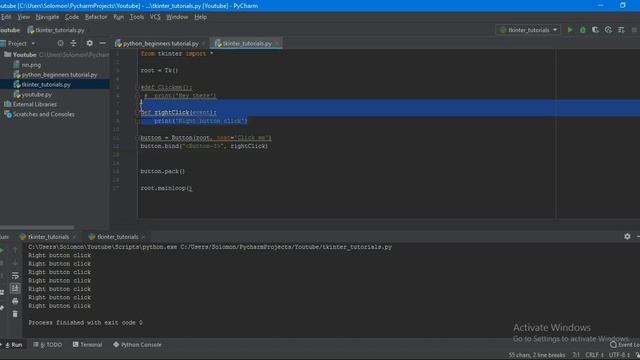This screenshot has height=360, width=640.
Task: Click the CRLF line separator status
Action: pos(594,355)
